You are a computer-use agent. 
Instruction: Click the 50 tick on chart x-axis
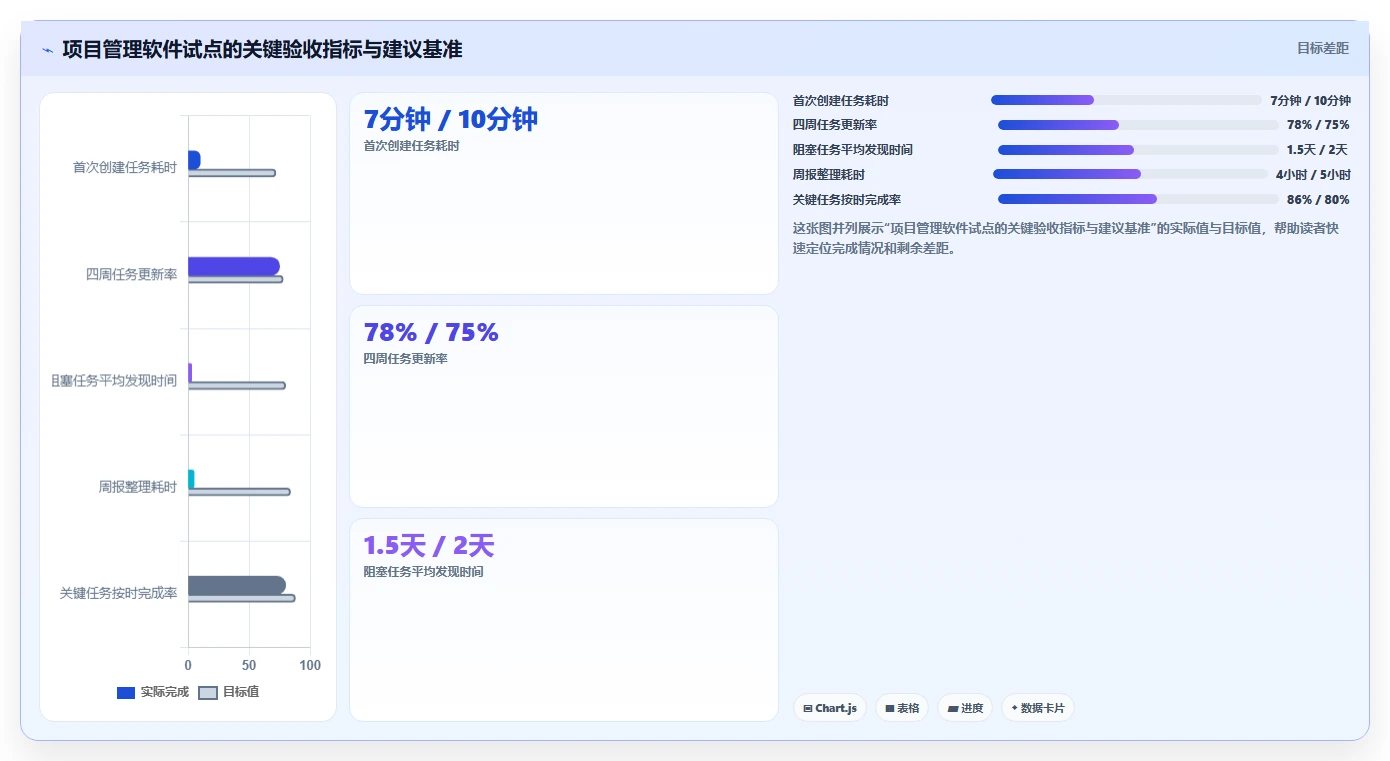[249, 665]
